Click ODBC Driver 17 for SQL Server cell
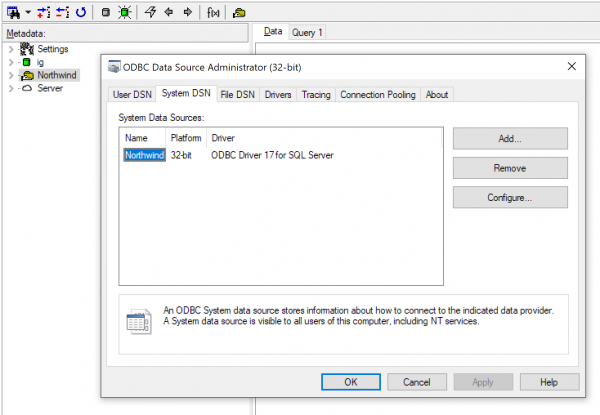Viewport: 600px width, 415px height. pyautogui.click(x=272, y=155)
